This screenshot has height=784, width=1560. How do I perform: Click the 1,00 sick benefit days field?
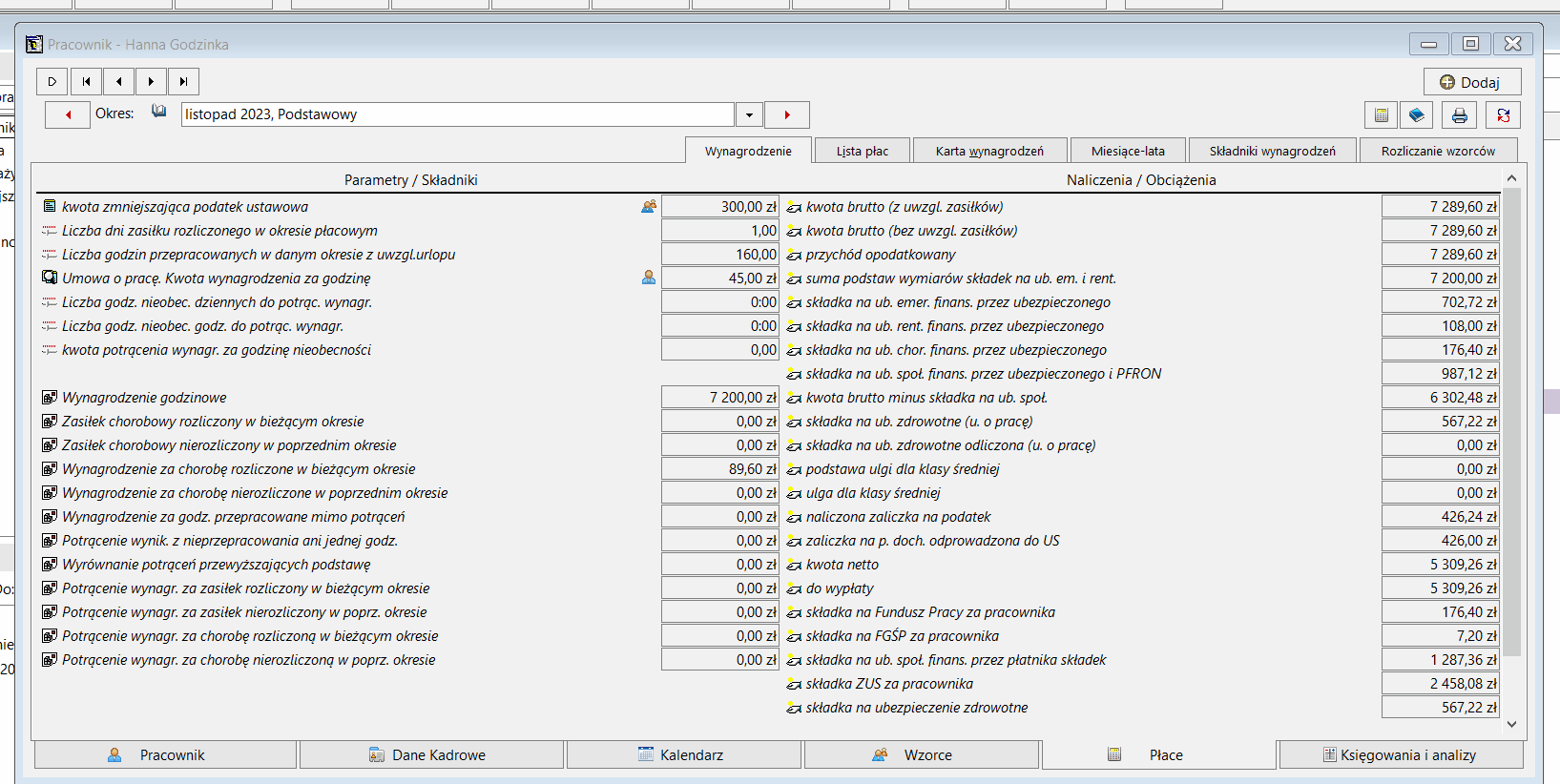coord(720,230)
